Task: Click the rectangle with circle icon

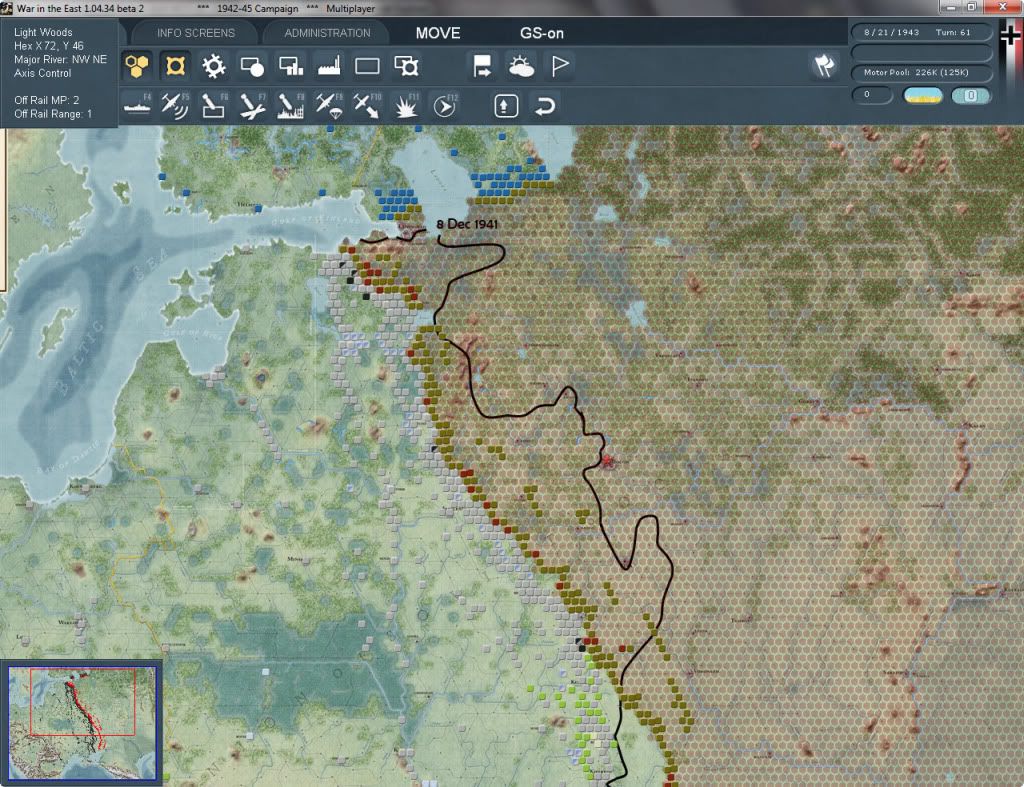Action: click(x=252, y=66)
